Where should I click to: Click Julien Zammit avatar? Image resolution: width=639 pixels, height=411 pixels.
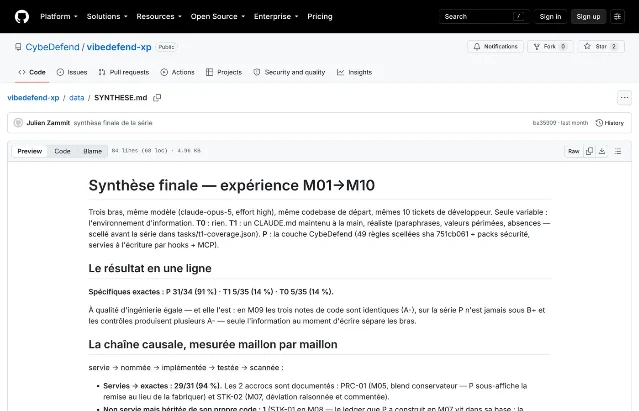point(18,123)
